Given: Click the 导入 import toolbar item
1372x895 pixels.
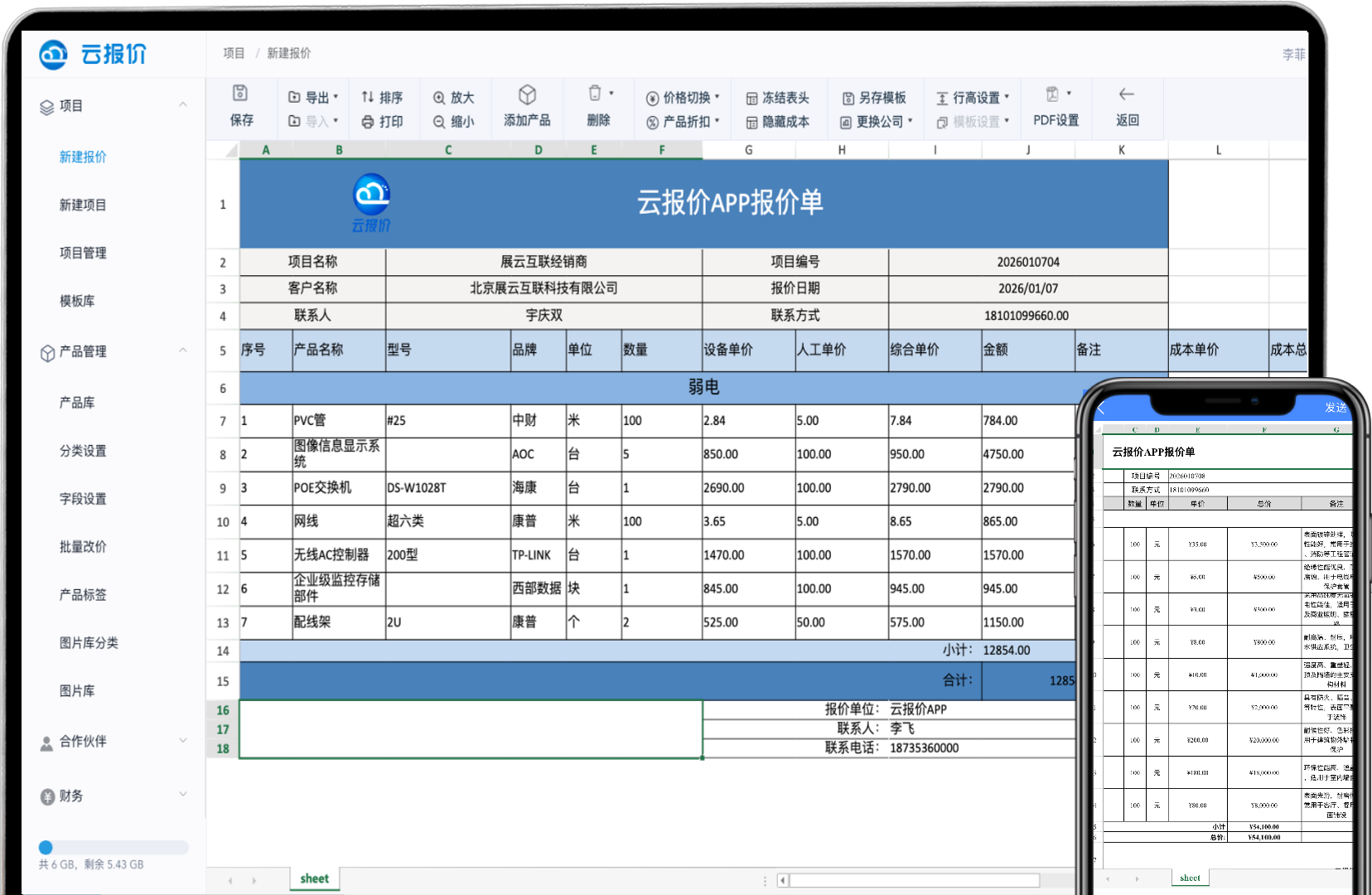Looking at the screenshot, I should 313,122.
